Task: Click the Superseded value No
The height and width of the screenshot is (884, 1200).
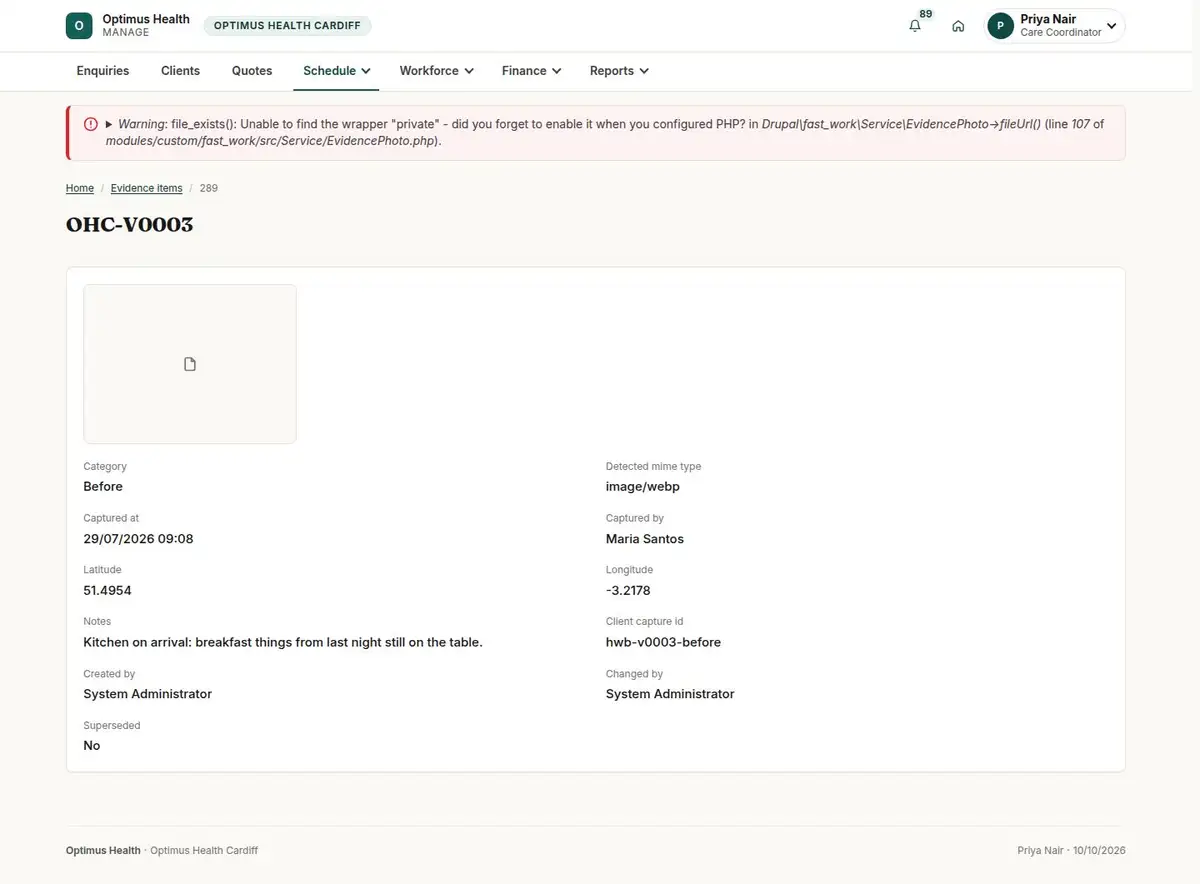Action: point(92,746)
